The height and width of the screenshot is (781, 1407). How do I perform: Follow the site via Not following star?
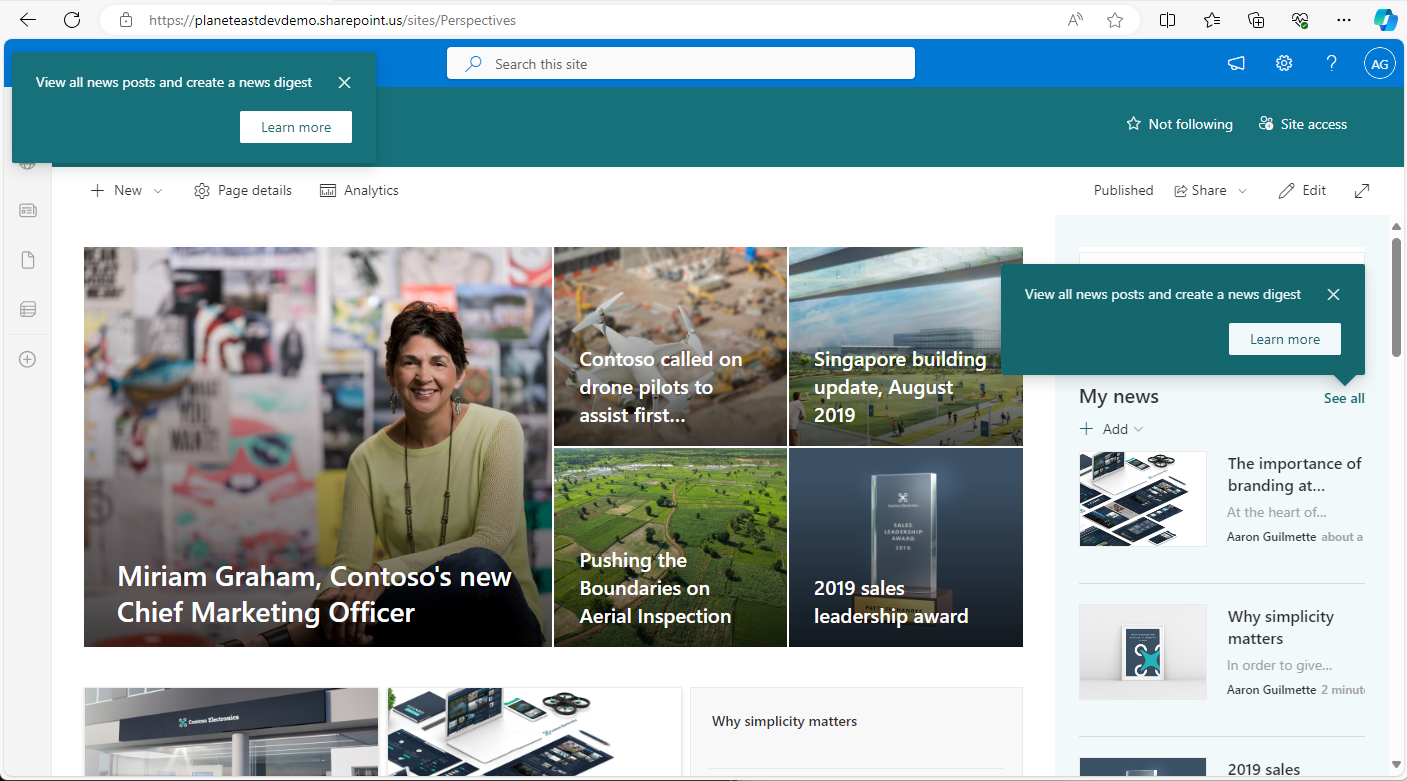coord(1178,124)
